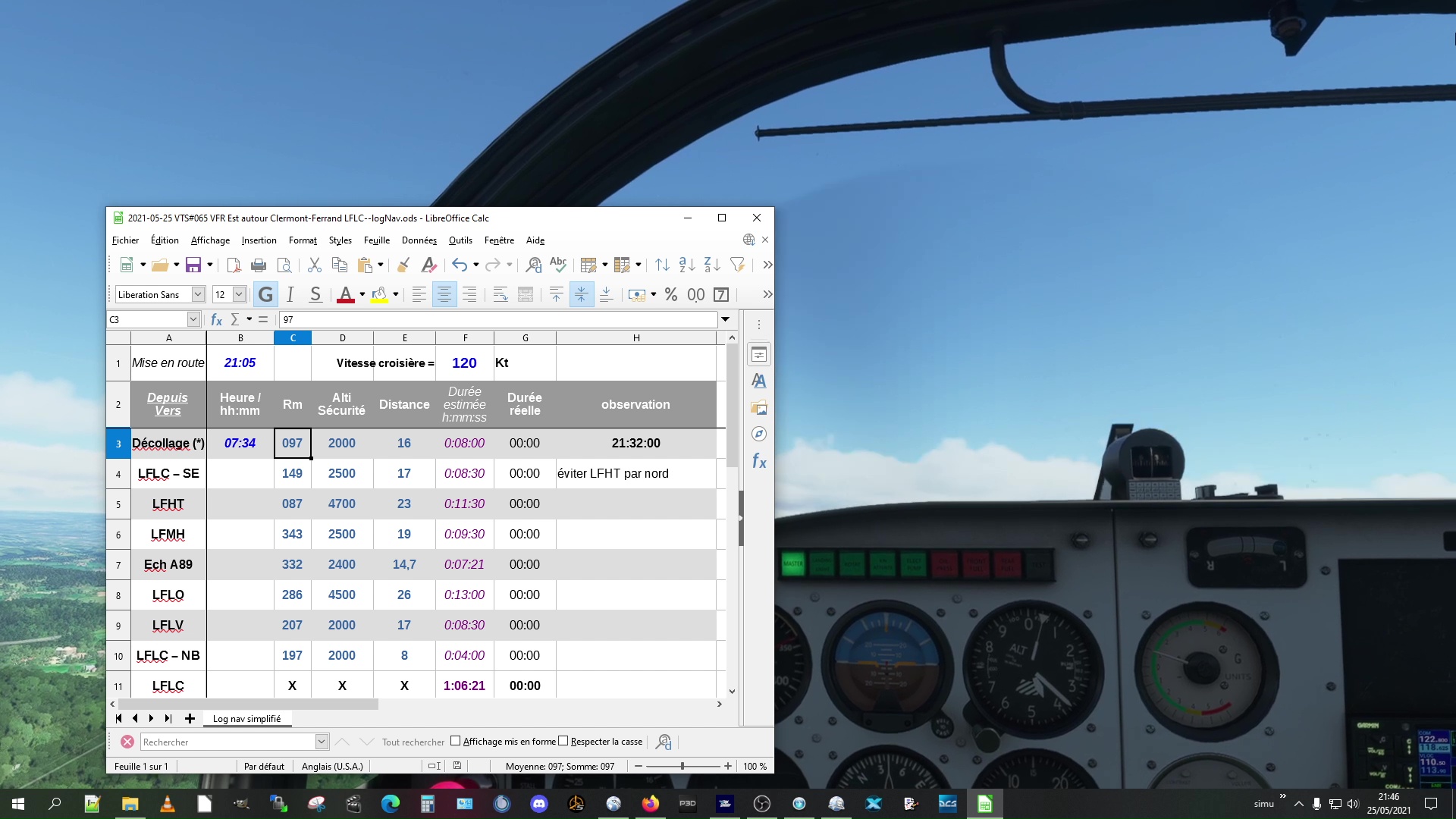Click the zoom slider in status bar

click(682, 766)
